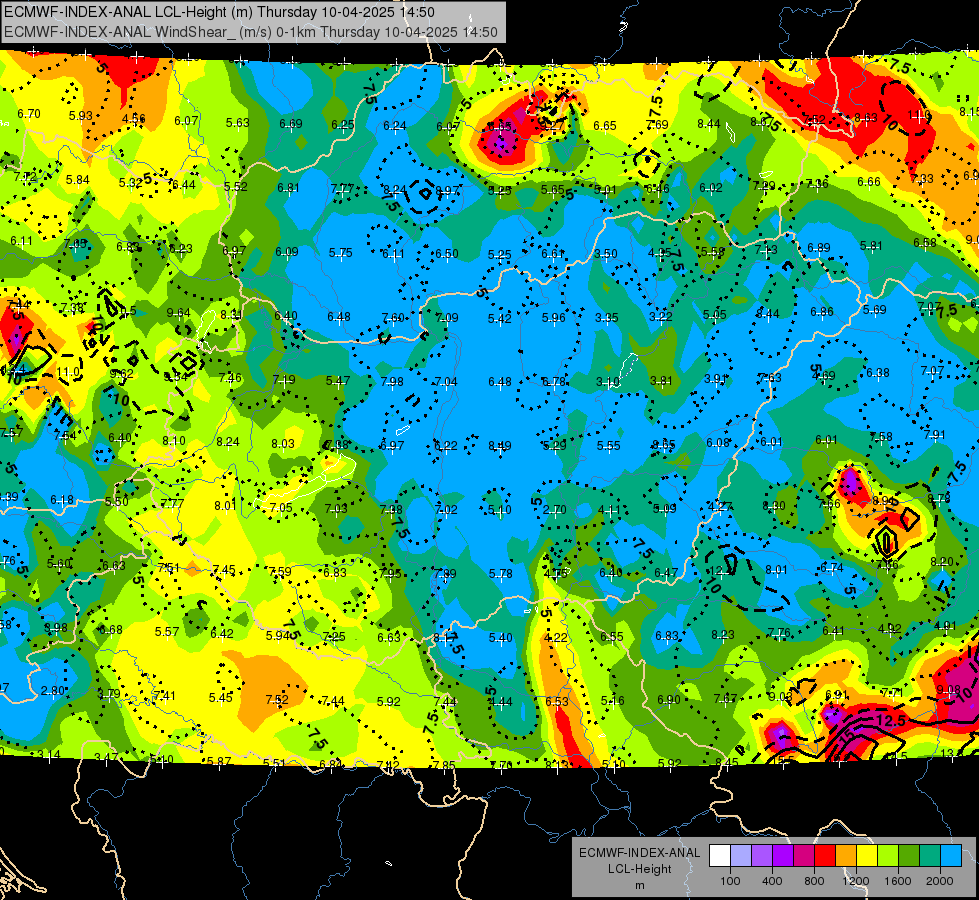Click the wind shear value '5.42'
979x900 pixels.
499,319
